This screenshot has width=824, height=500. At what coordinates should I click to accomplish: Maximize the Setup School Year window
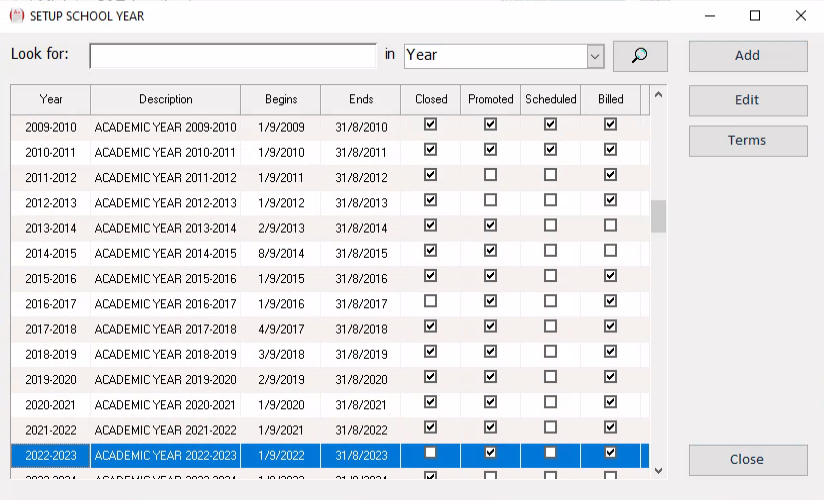point(755,16)
